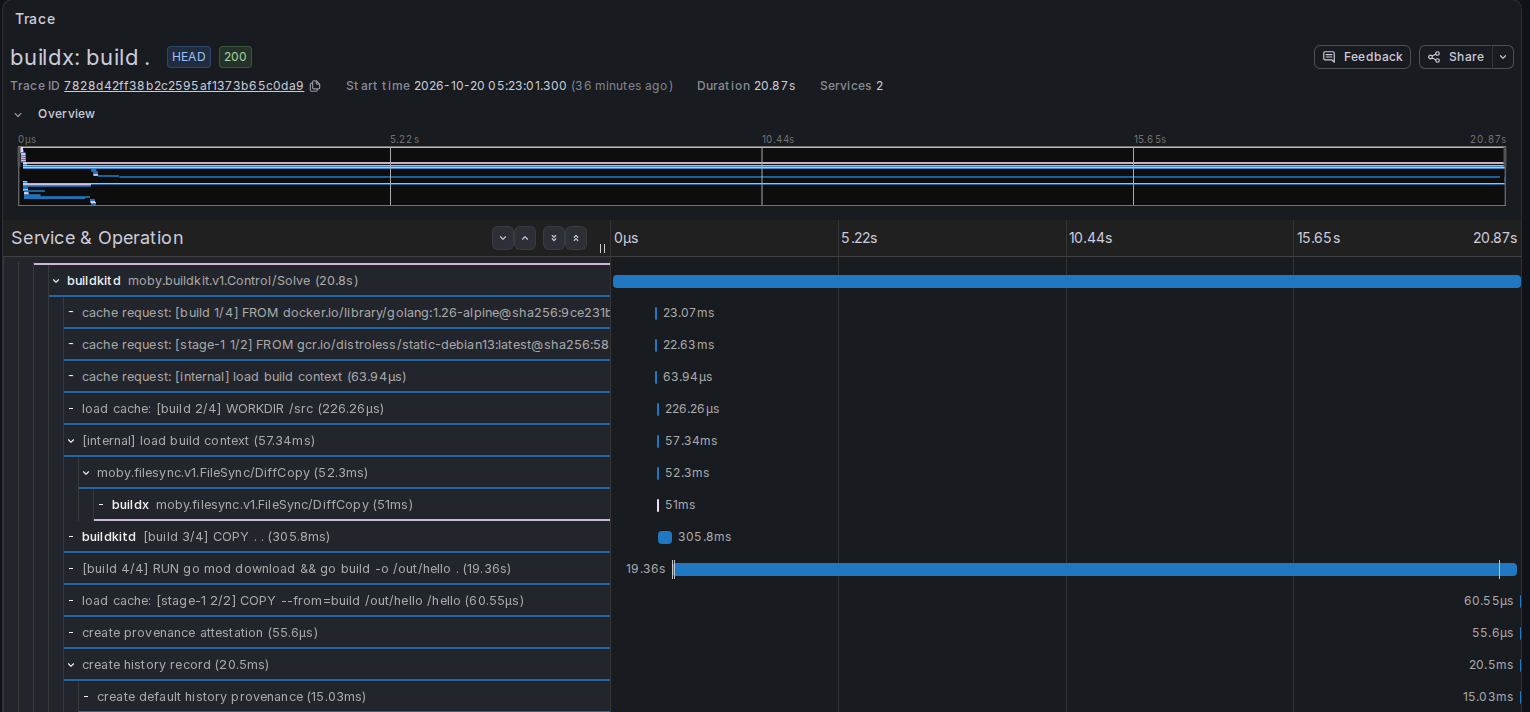Click the 19.36s RUN span bar
The width and height of the screenshot is (1530, 712).
click(x=1095, y=569)
